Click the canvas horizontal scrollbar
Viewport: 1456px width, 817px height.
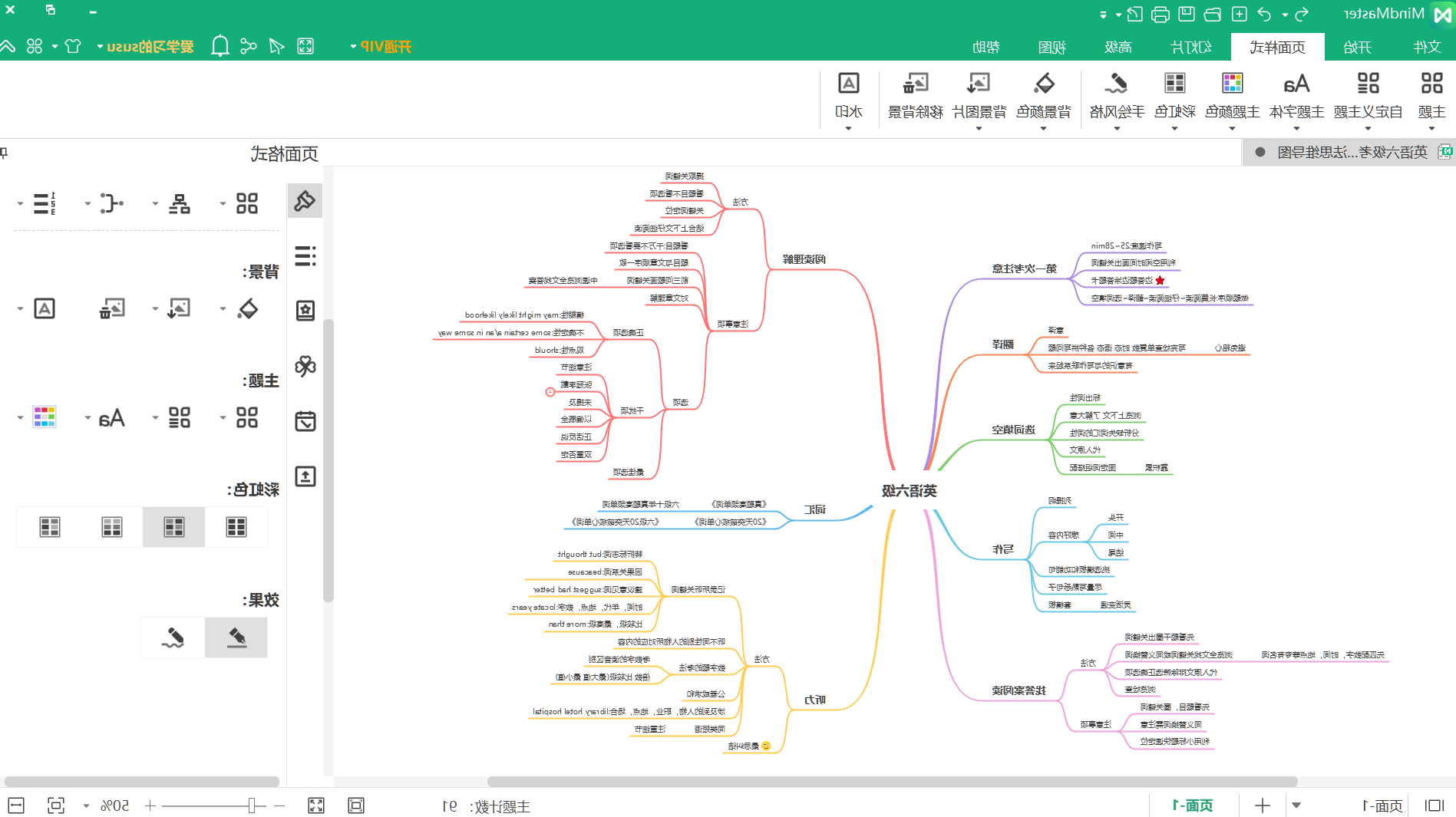pyautogui.click(x=892, y=782)
